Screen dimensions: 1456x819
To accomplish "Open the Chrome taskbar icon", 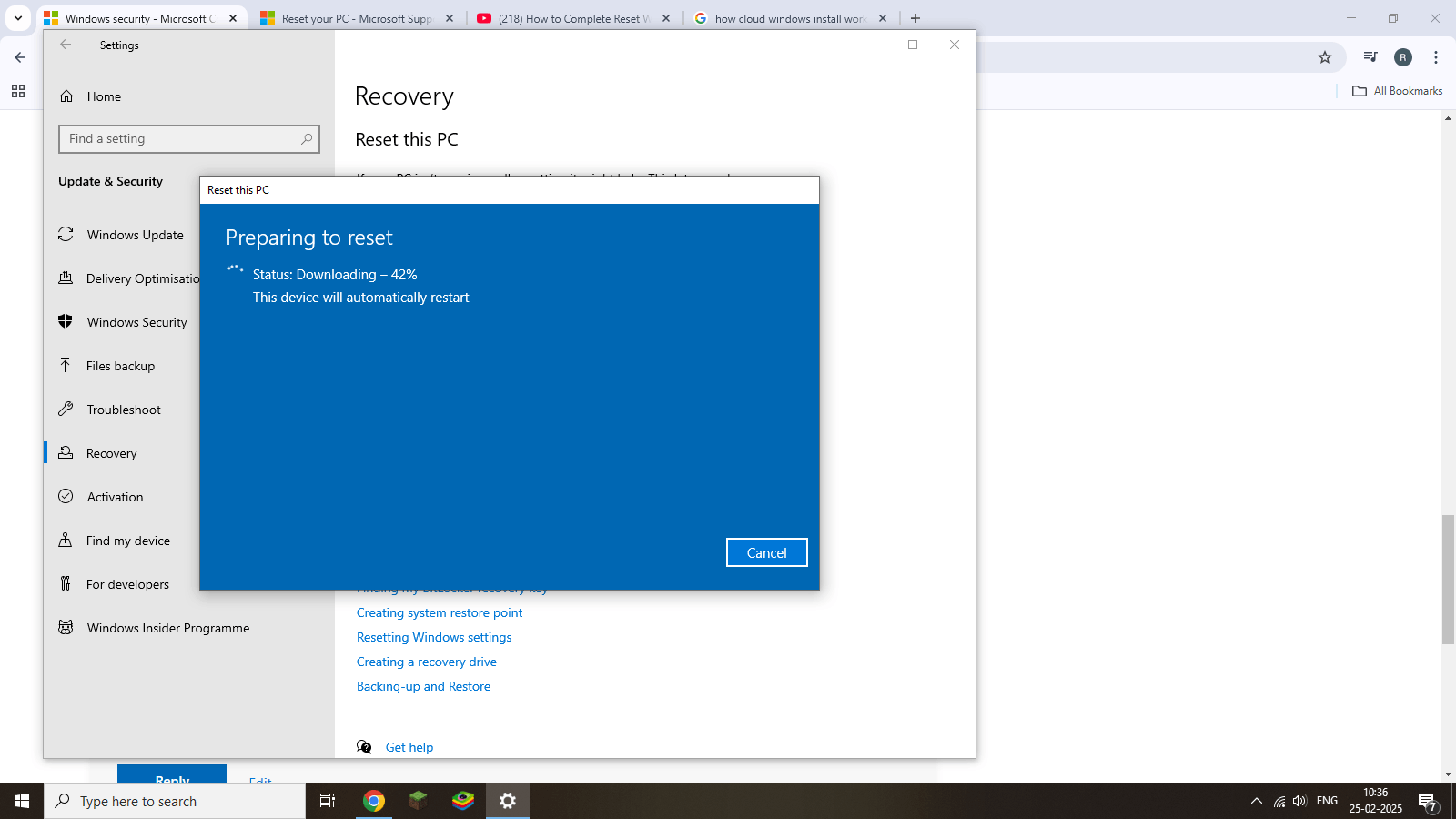I will coord(374,801).
